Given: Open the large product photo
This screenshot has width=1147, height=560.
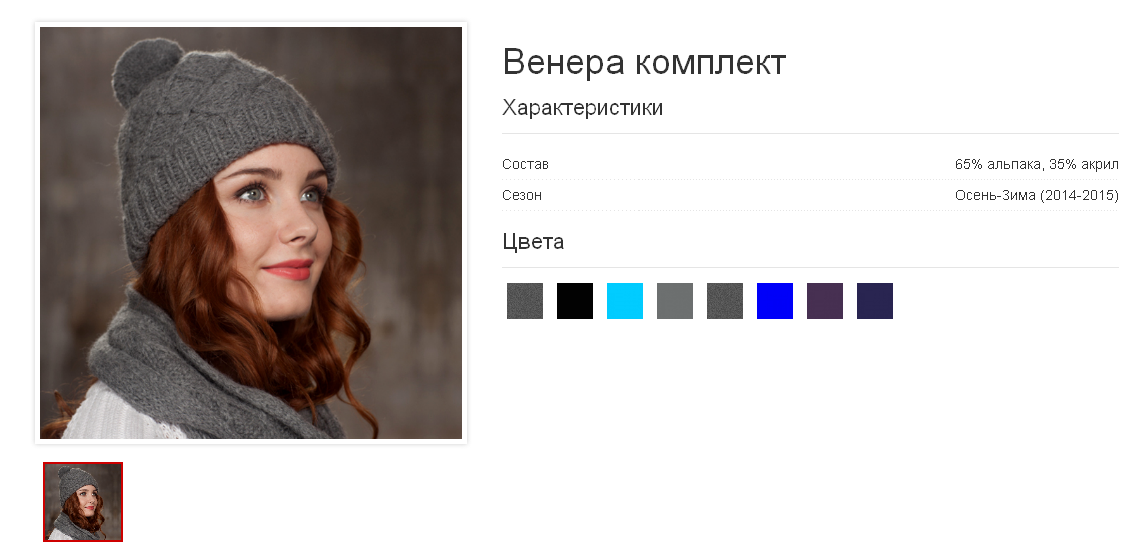Looking at the screenshot, I should [x=251, y=233].
